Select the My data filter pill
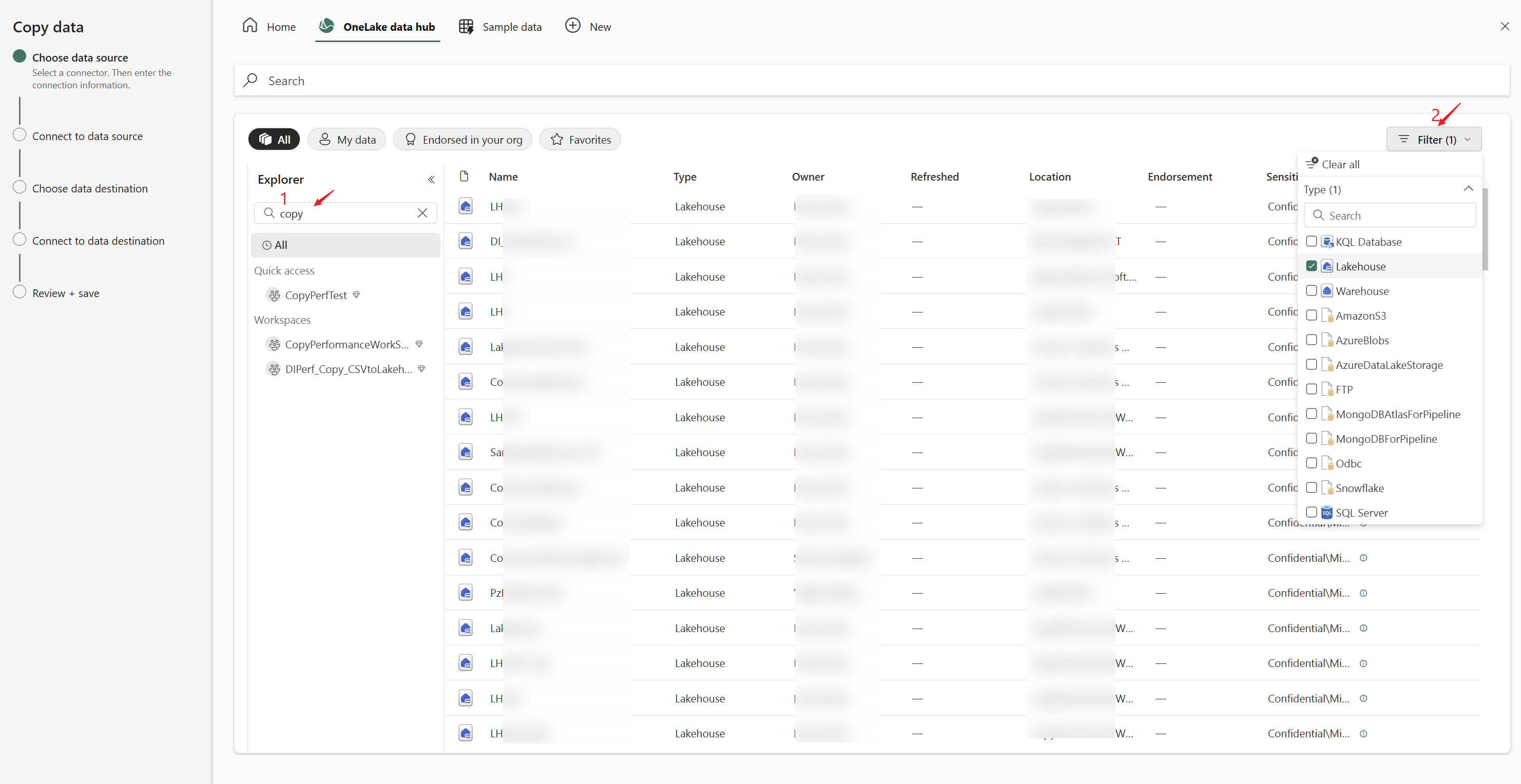Screen dimensions: 1521x784 point(346,139)
